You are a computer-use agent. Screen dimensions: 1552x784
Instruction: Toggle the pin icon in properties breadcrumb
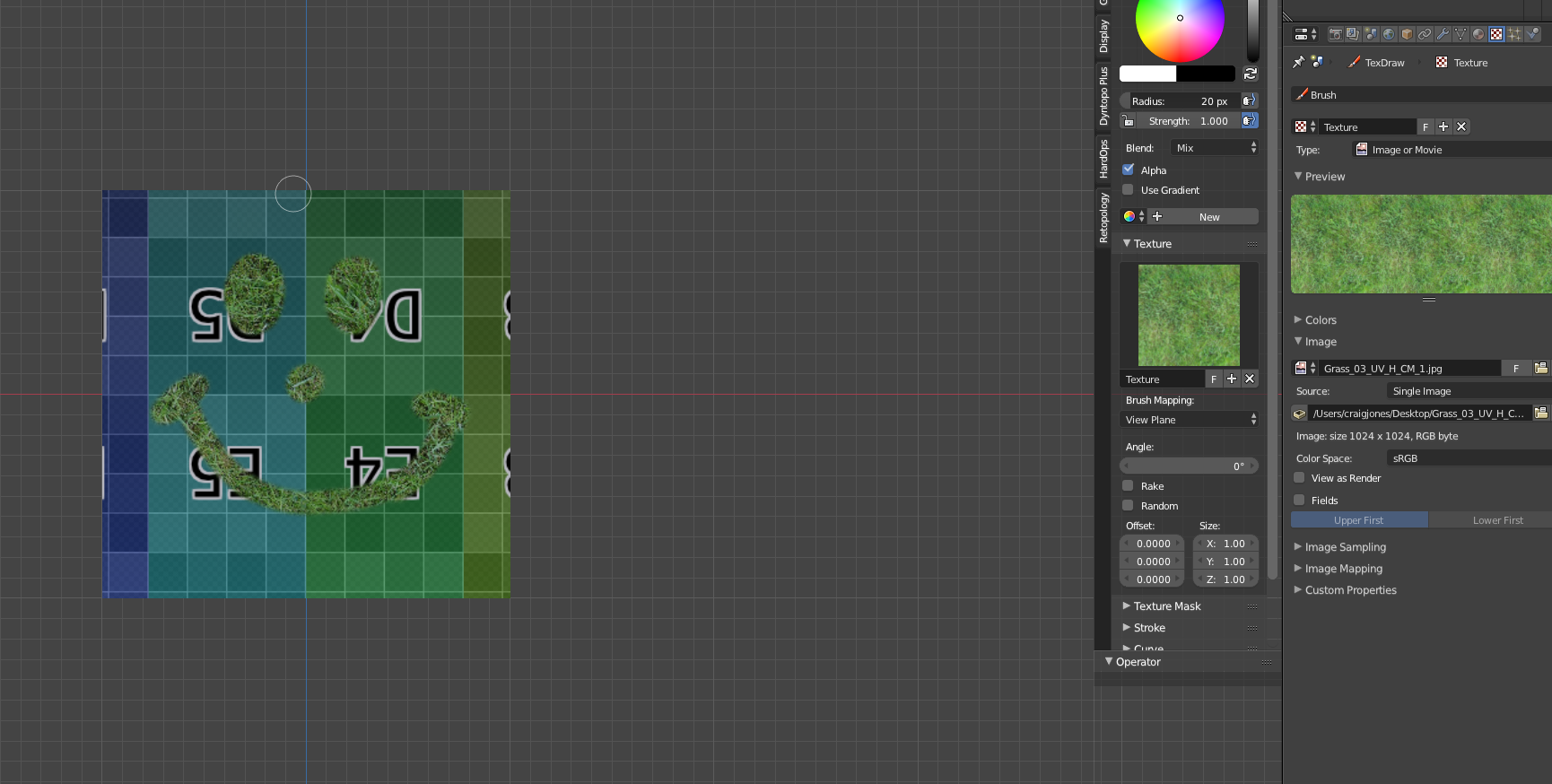1298,62
